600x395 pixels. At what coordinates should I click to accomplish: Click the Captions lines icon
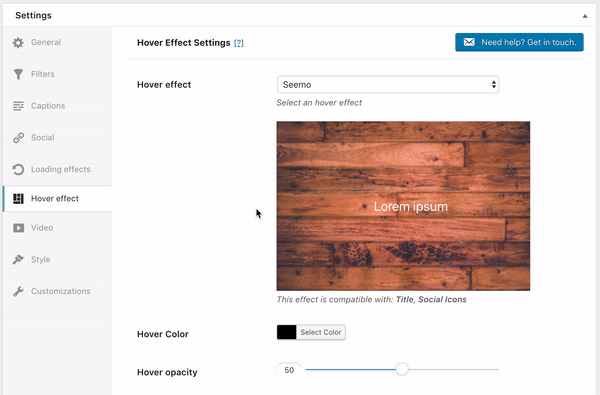tap(18, 106)
